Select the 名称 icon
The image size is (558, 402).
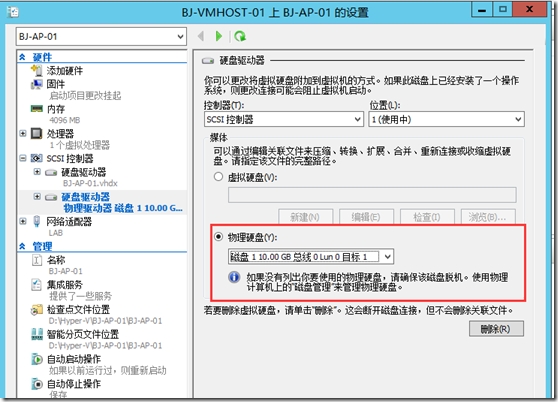click(x=37, y=260)
